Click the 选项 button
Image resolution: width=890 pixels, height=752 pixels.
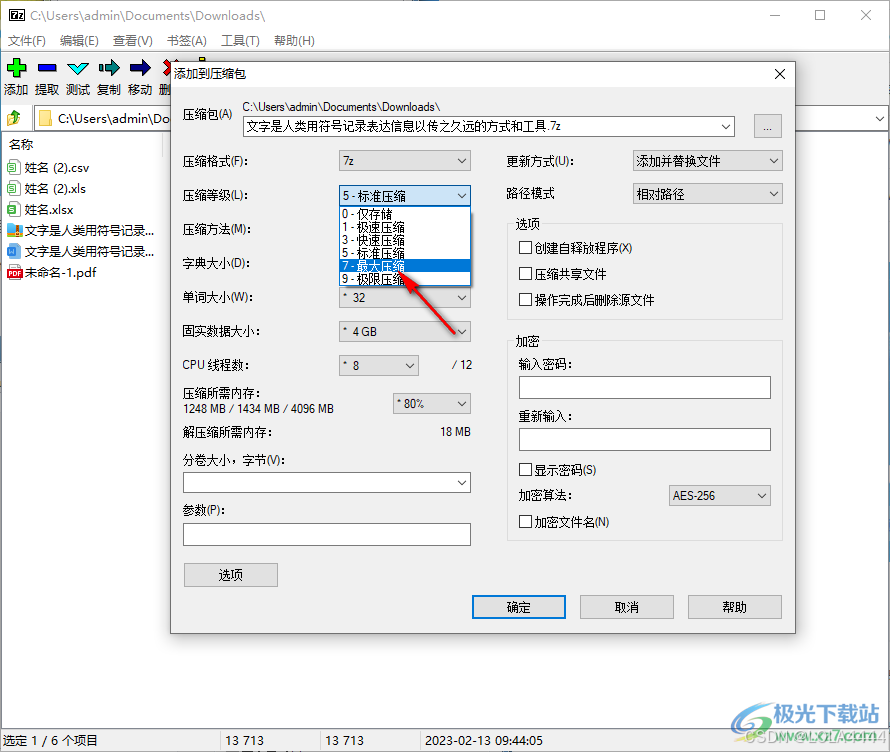[230, 575]
